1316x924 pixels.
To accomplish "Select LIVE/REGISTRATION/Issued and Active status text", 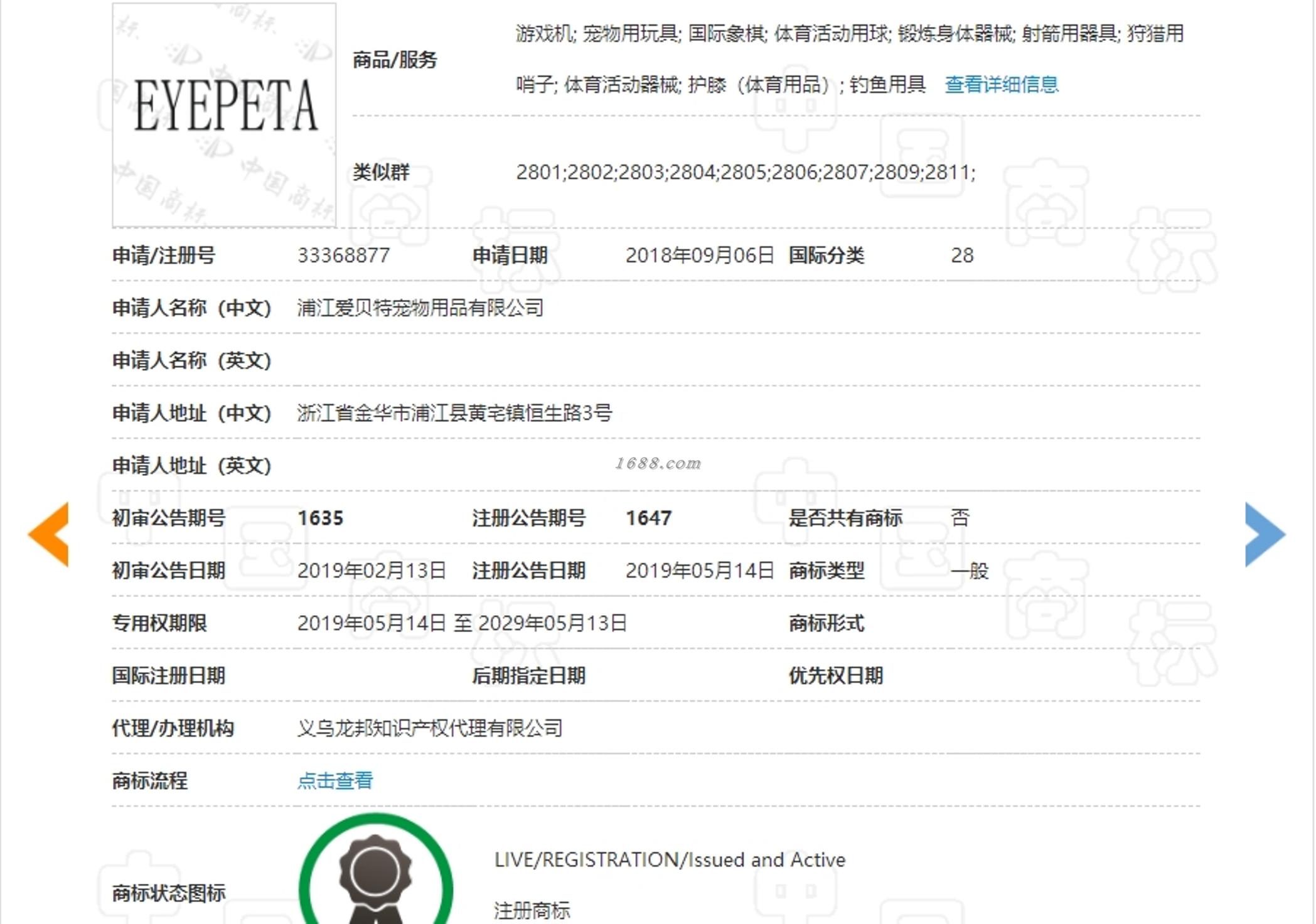I will coord(670,859).
